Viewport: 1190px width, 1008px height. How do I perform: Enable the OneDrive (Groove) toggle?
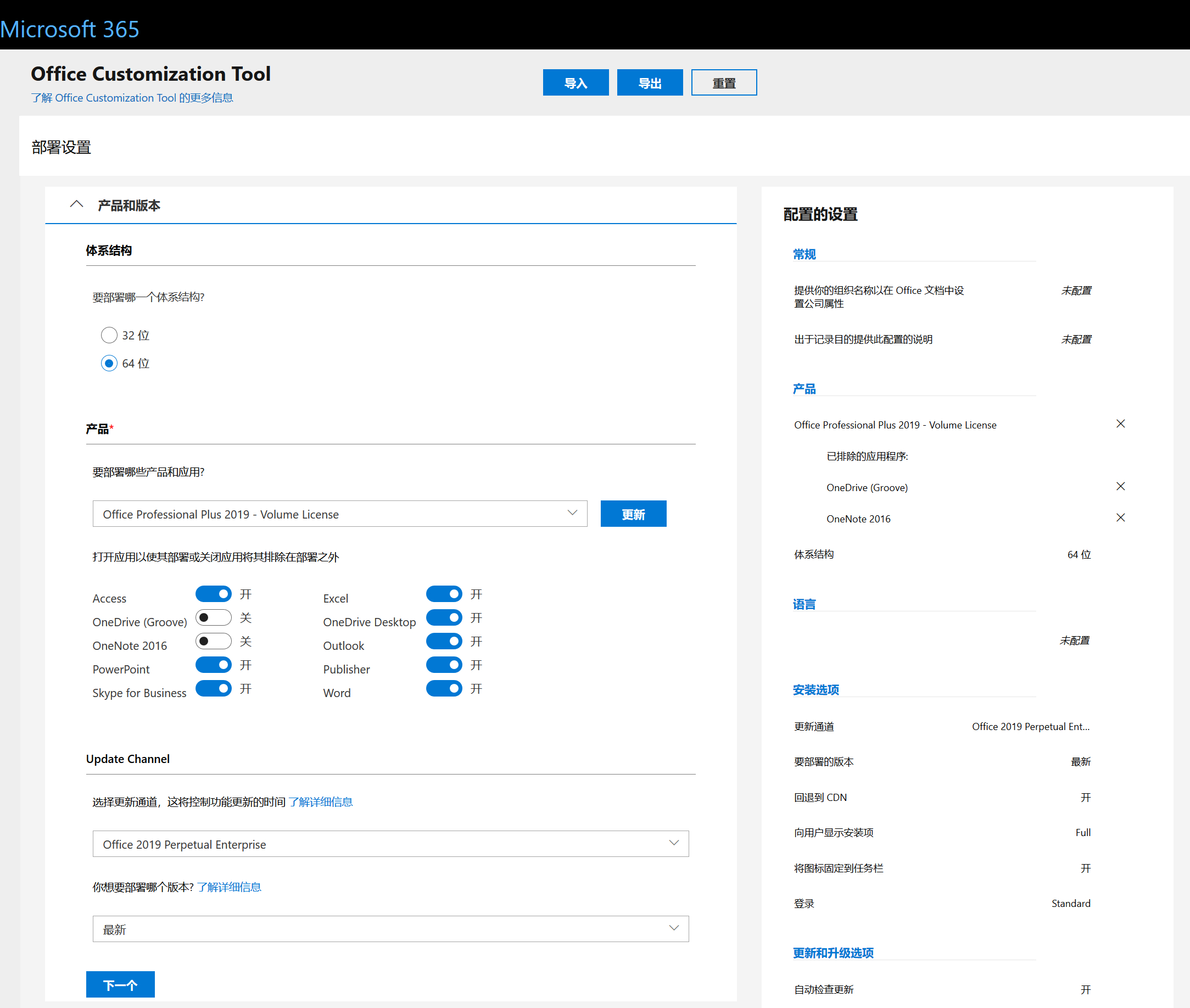tap(213, 618)
